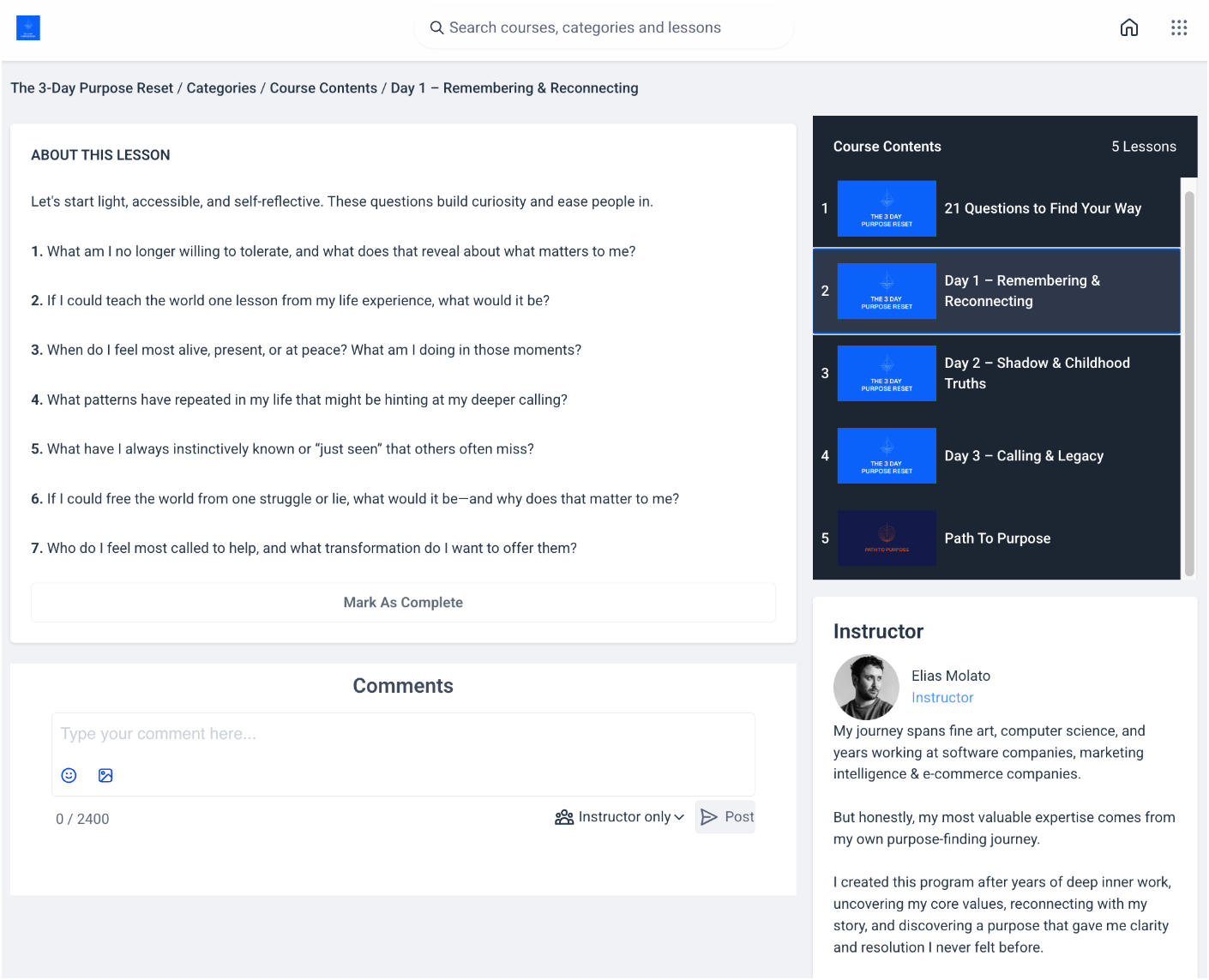The image size is (1209, 980).
Task: Click the 0 / 2400 character counter
Action: tap(82, 819)
